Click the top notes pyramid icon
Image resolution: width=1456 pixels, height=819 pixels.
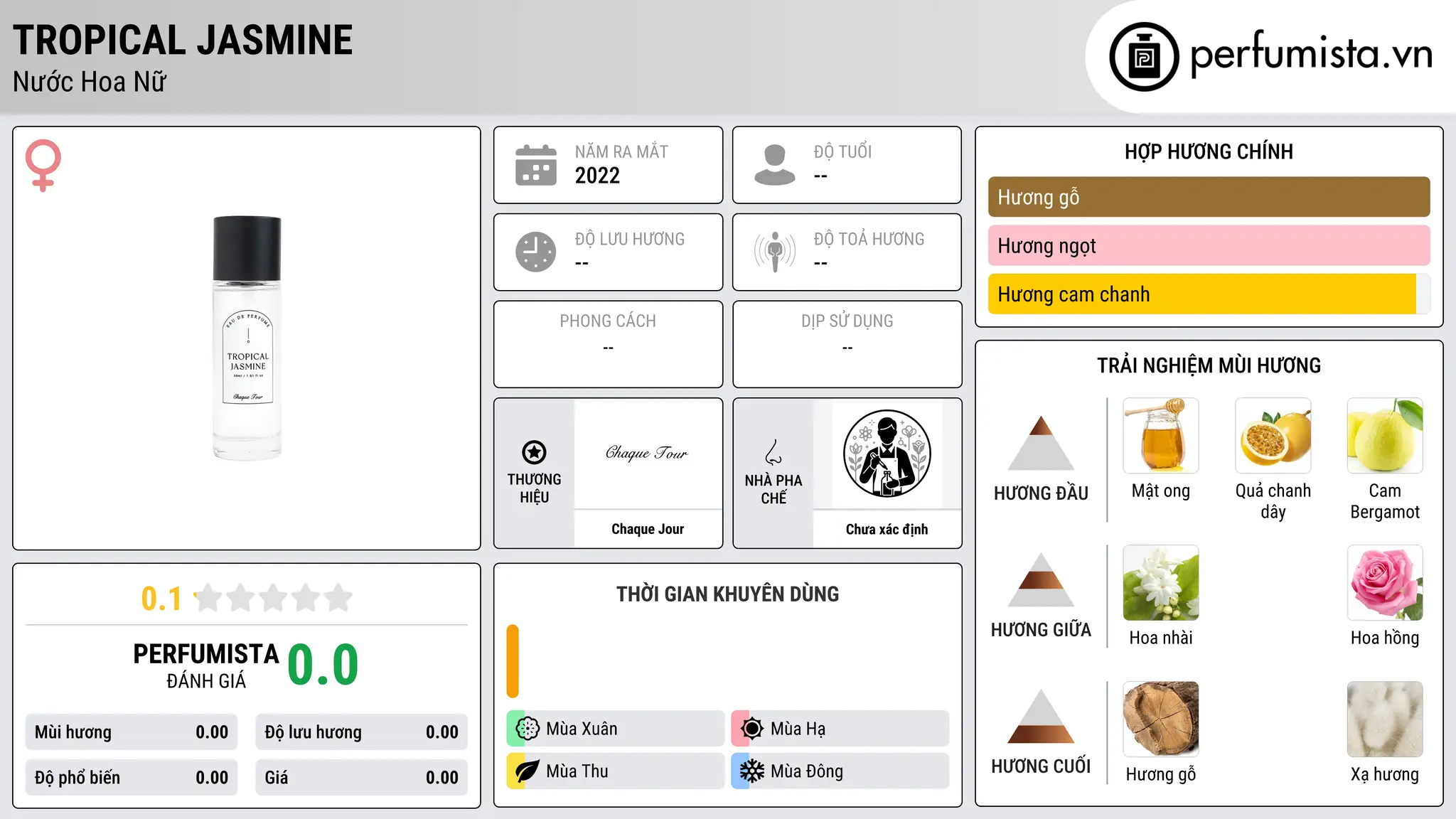tap(1041, 443)
